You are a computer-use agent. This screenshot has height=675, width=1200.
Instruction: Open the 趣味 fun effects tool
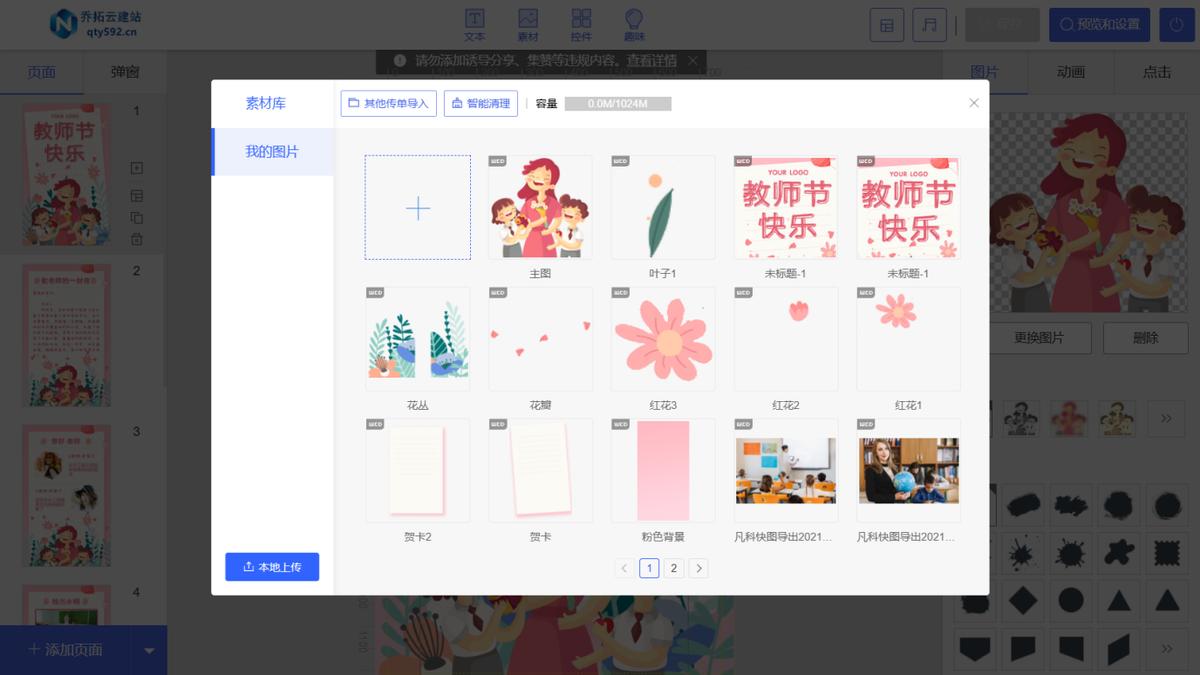tap(633, 22)
